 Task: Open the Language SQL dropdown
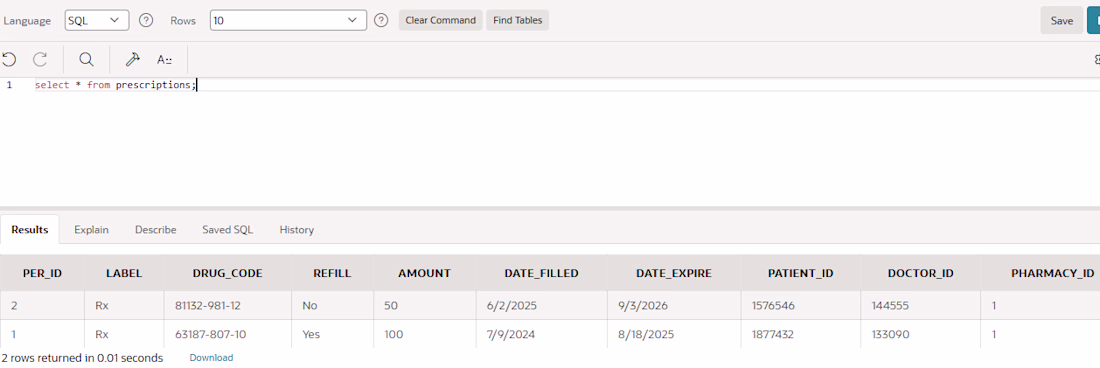click(97, 20)
